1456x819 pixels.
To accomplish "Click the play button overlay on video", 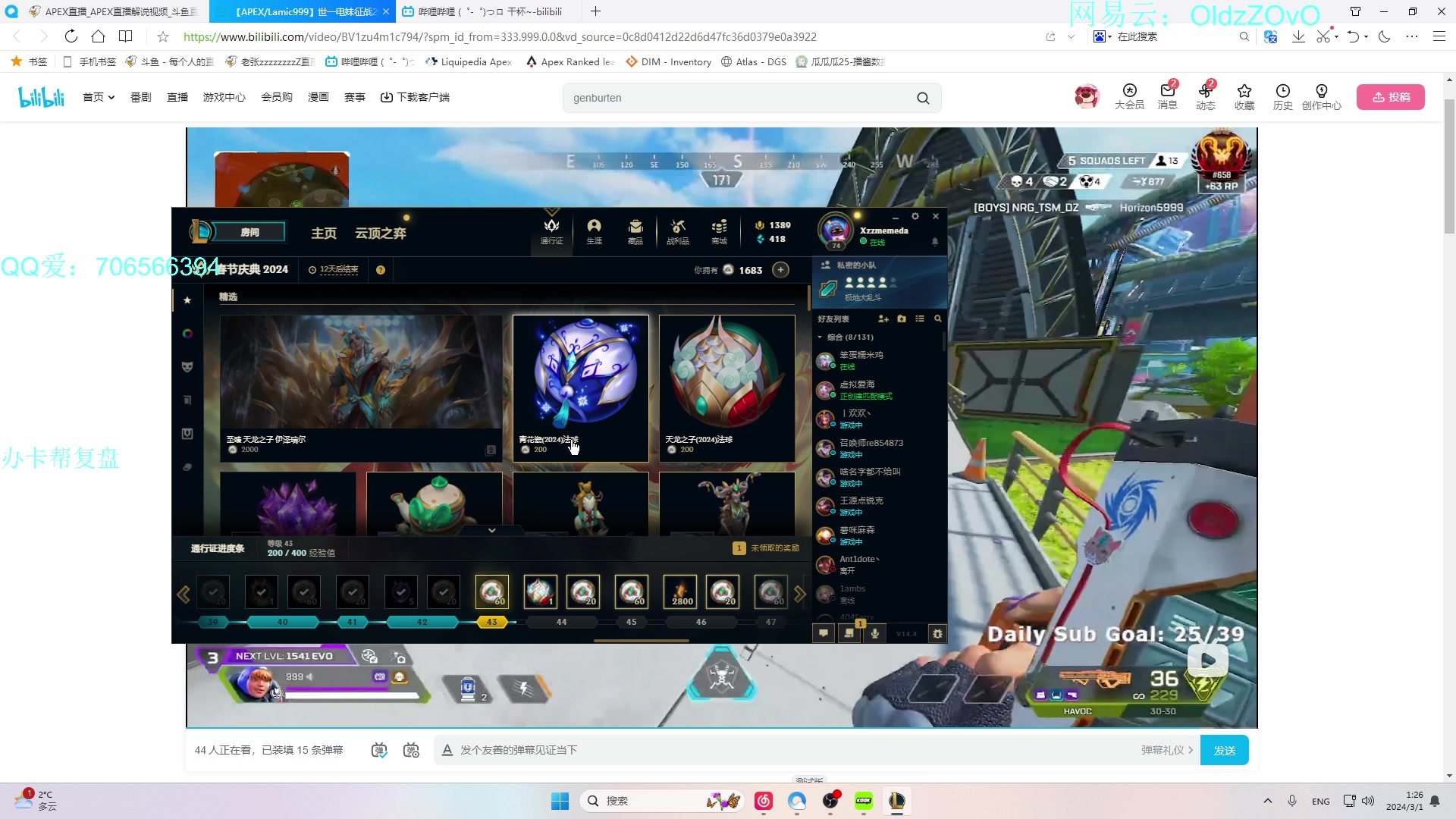I will 1207,660.
